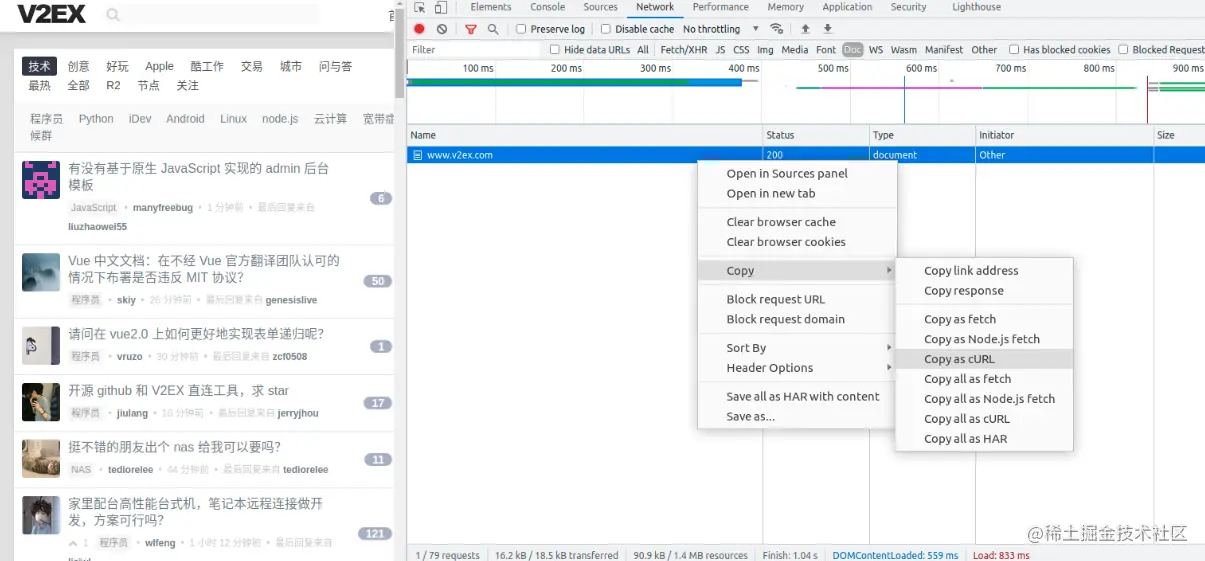Open the Application tab
Screen dimensions: 1205x561
[847, 7]
